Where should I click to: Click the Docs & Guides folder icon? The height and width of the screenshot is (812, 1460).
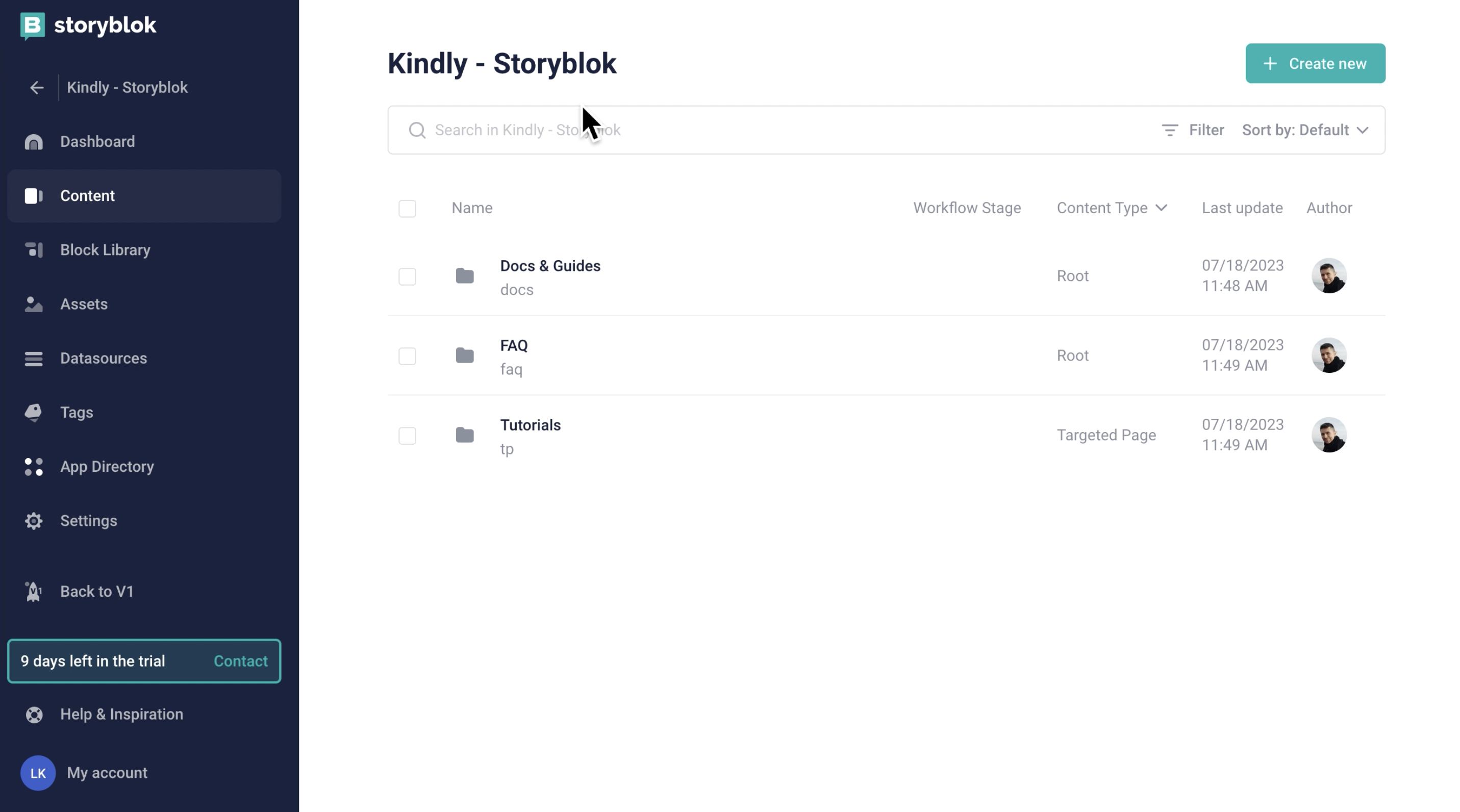465,276
